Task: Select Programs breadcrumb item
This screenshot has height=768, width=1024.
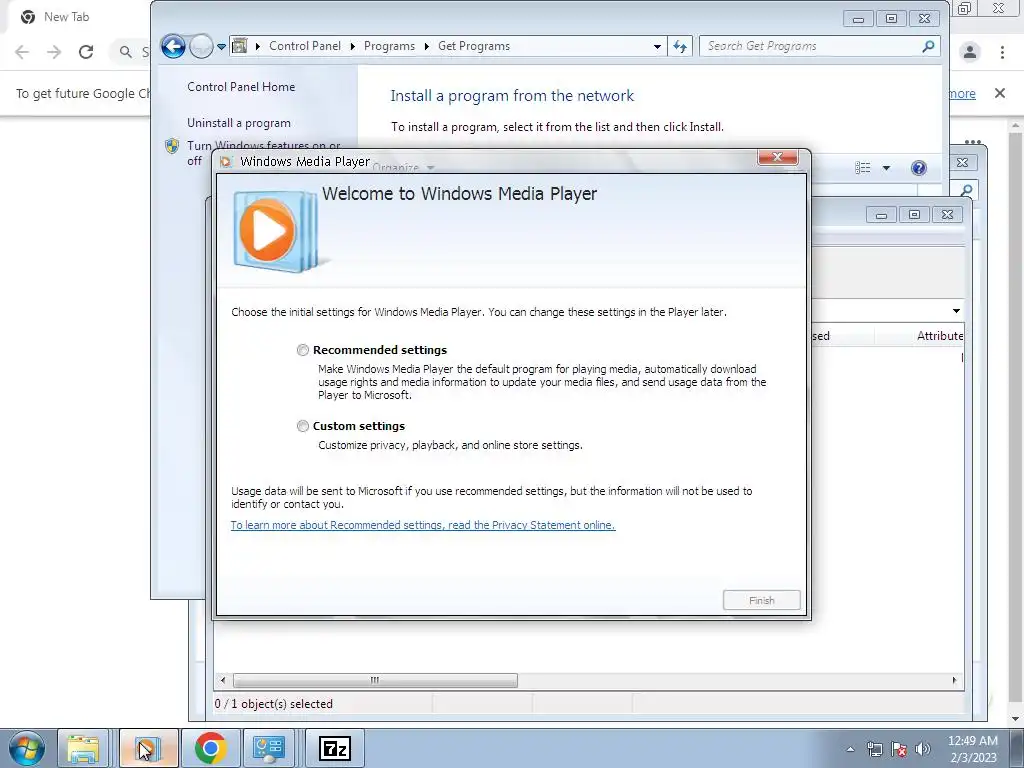Action: pos(389,46)
